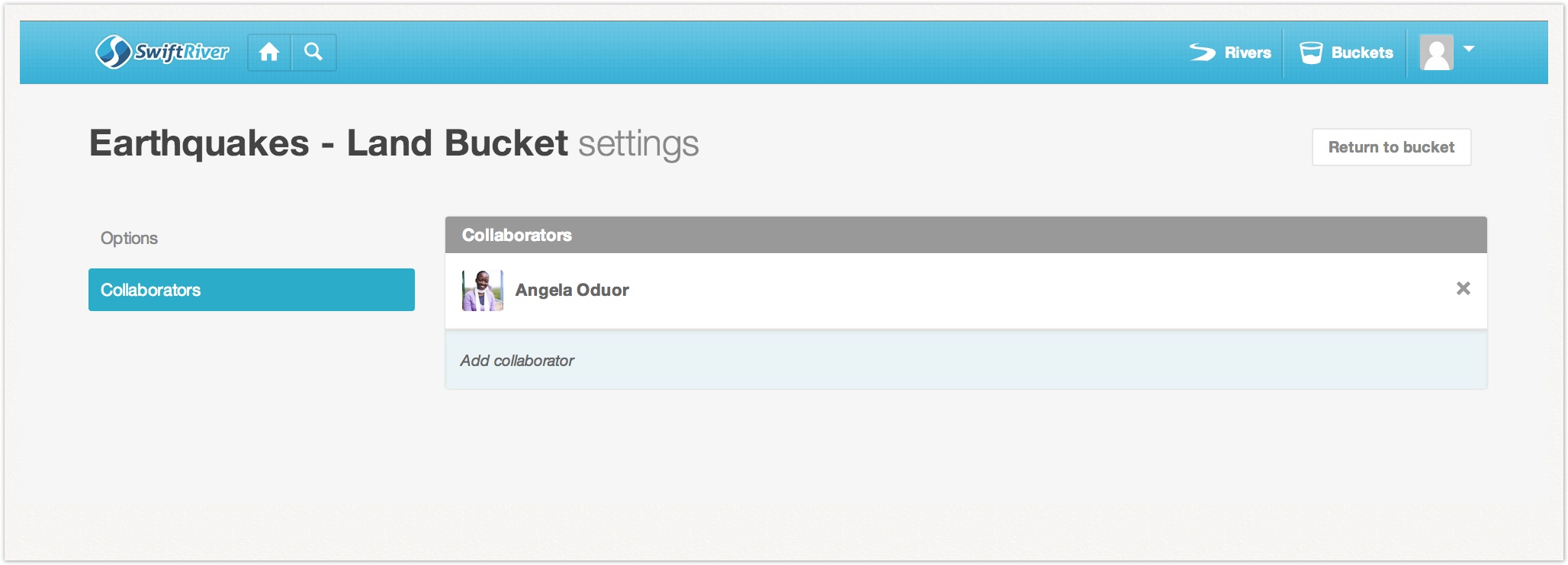Select the Collaborators sidebar tab
The height and width of the screenshot is (565, 1568).
(x=251, y=290)
